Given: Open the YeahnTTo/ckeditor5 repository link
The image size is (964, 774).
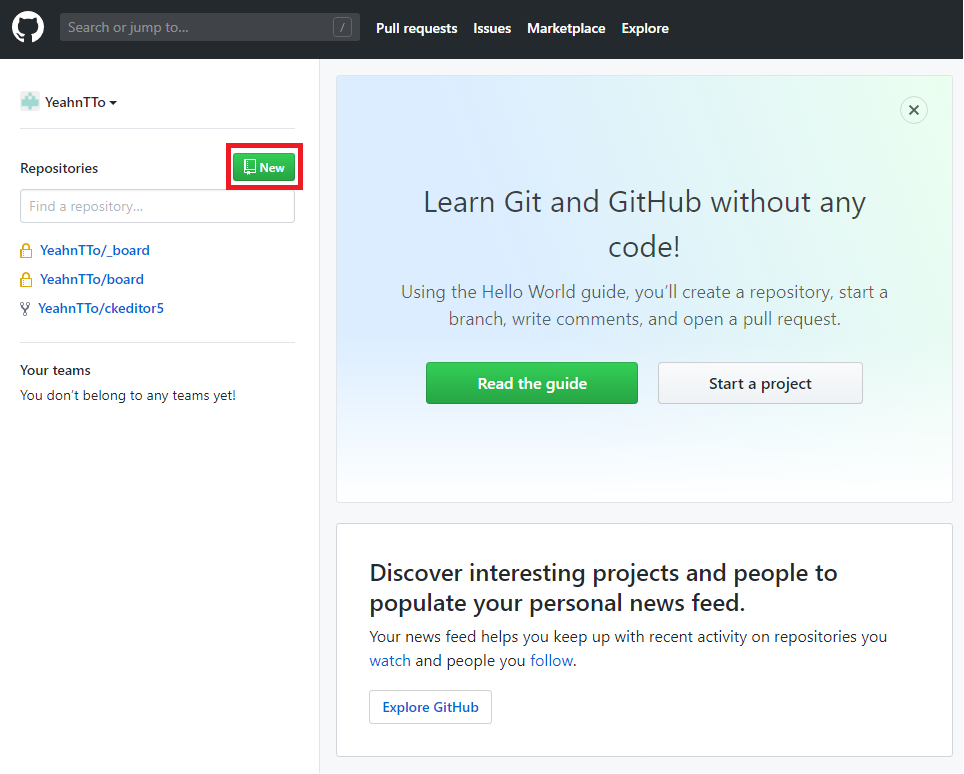Looking at the screenshot, I should 101,308.
